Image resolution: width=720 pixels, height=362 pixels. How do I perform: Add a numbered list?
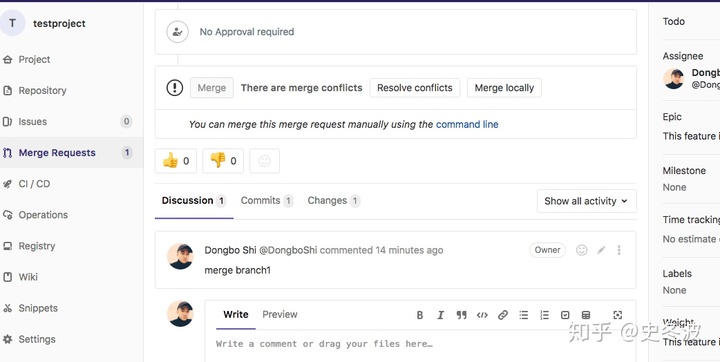tap(544, 315)
